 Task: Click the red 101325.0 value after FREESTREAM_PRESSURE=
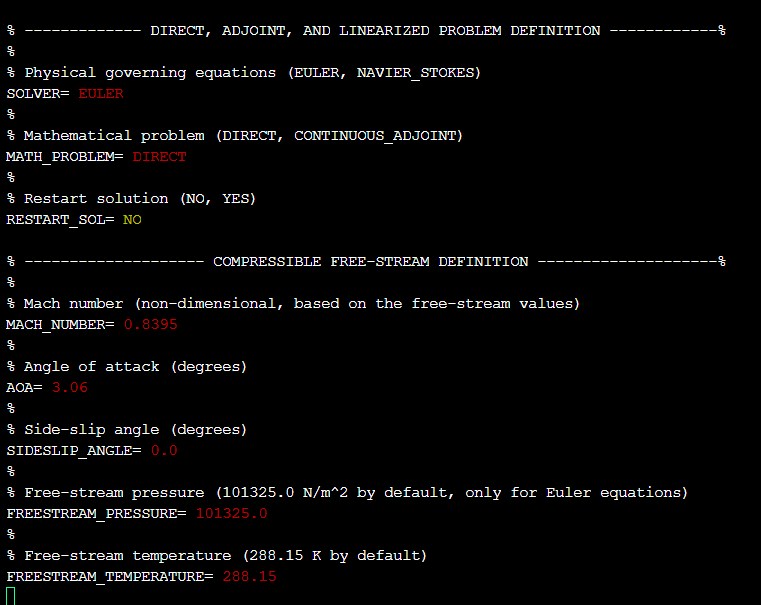coord(231,513)
